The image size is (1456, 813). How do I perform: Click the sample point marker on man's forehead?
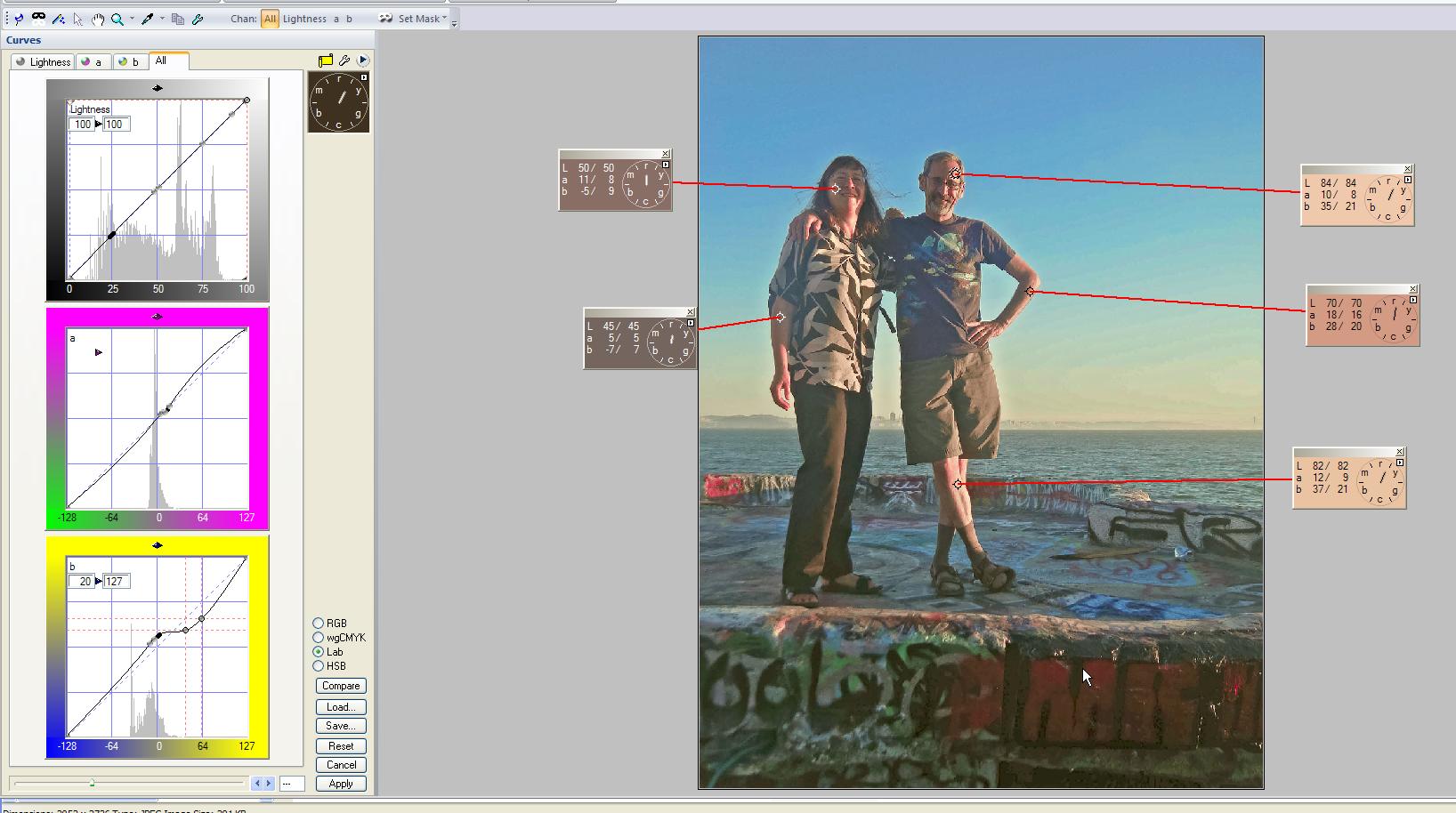[x=955, y=173]
